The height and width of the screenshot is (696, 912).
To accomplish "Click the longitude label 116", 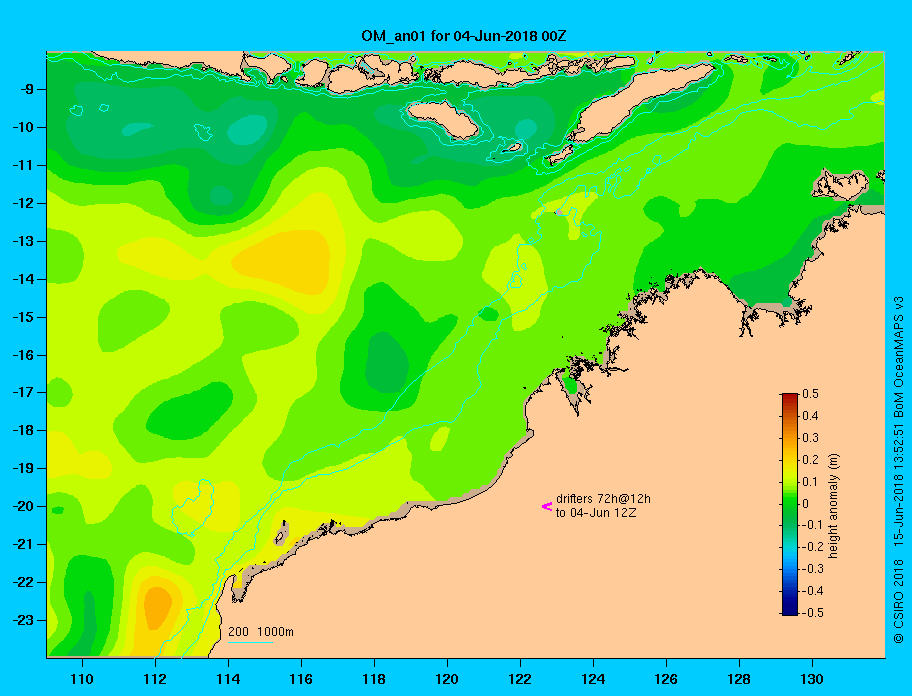I will tap(301, 679).
